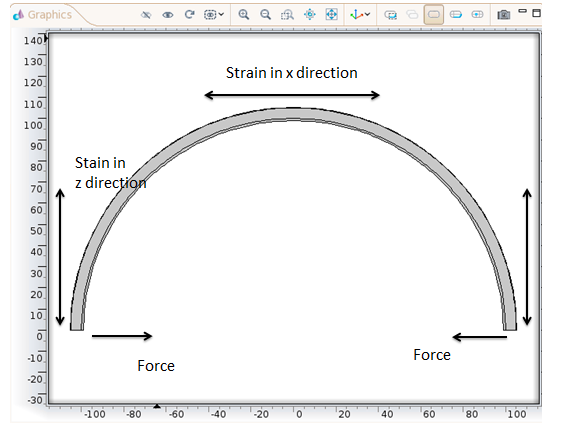Click the gray arch geometry domain
The height and width of the screenshot is (430, 562).
294,113
